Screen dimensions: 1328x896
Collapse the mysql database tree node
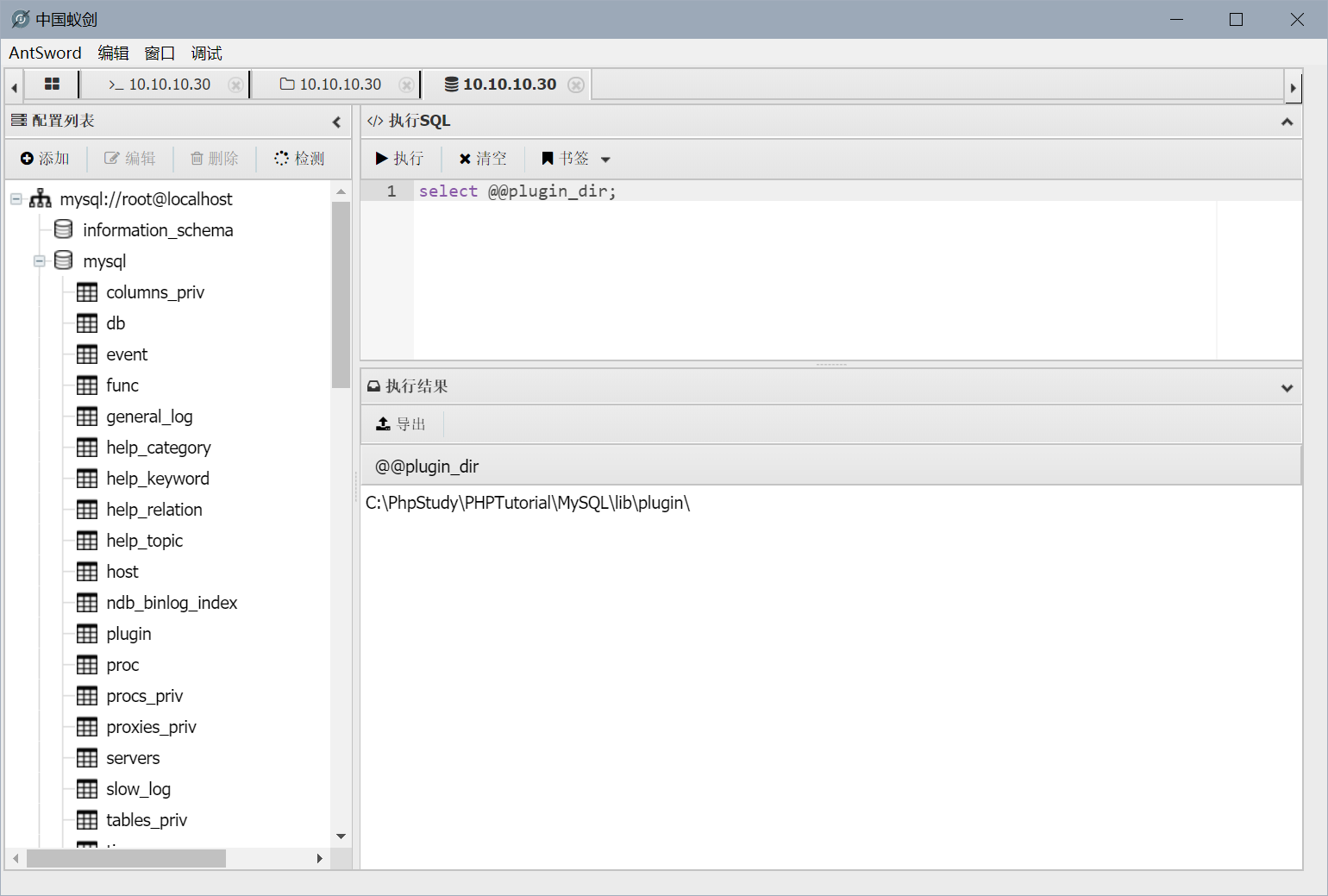[x=40, y=261]
